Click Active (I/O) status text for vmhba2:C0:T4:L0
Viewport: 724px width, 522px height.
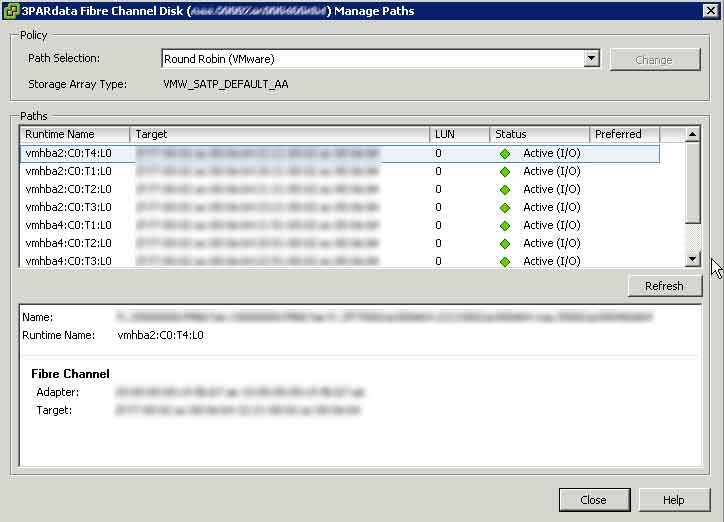pos(552,153)
